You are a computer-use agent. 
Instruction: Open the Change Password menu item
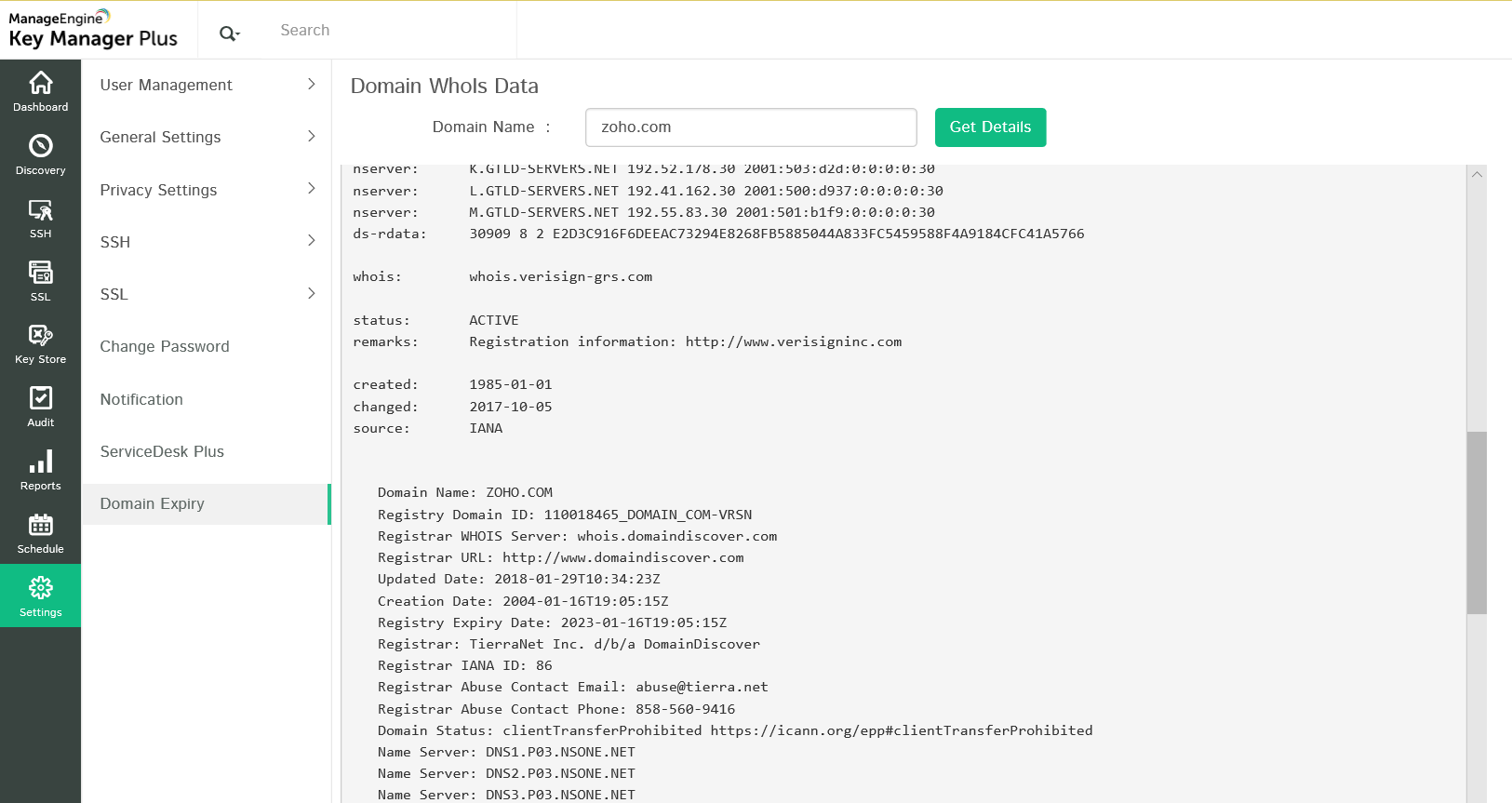coord(165,346)
